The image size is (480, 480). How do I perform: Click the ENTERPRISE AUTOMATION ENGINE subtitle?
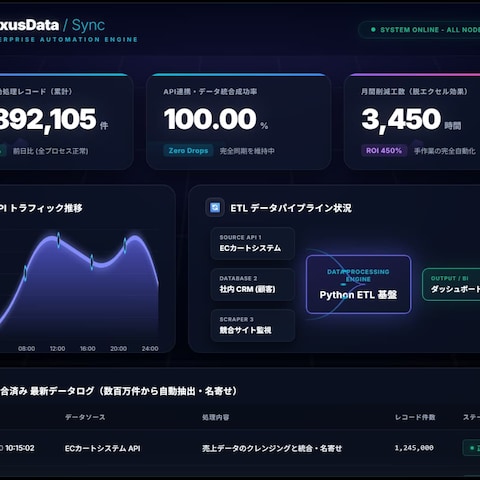(x=69, y=39)
